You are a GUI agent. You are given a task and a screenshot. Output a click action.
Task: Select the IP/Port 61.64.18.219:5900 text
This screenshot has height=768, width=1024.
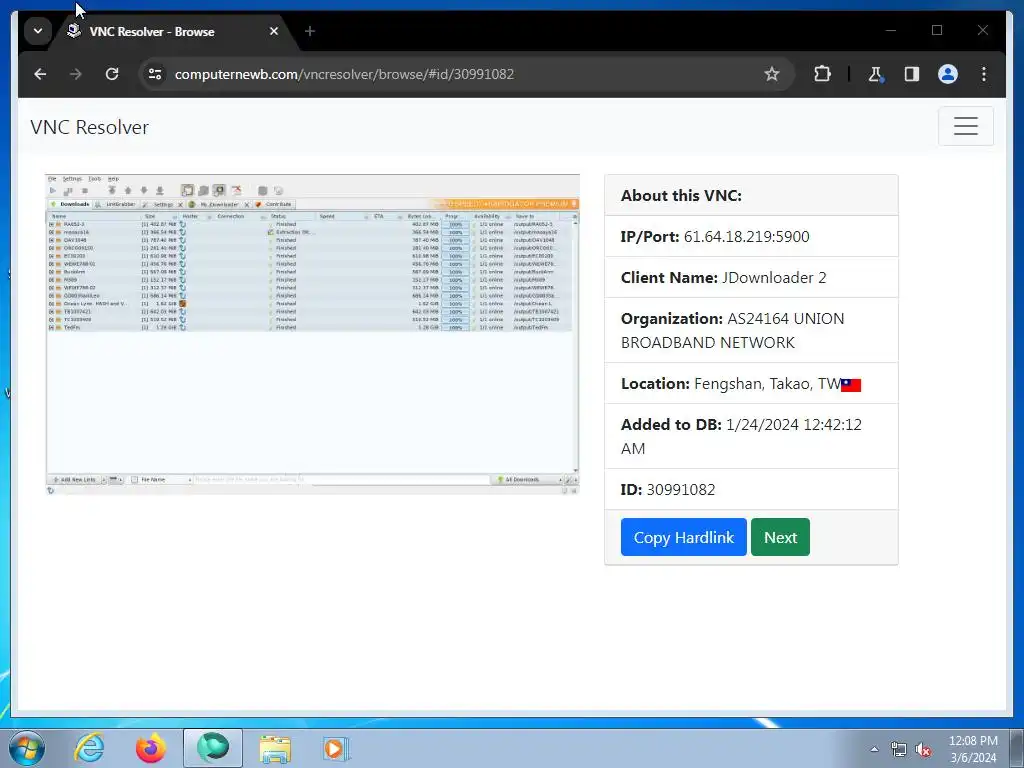tap(715, 236)
